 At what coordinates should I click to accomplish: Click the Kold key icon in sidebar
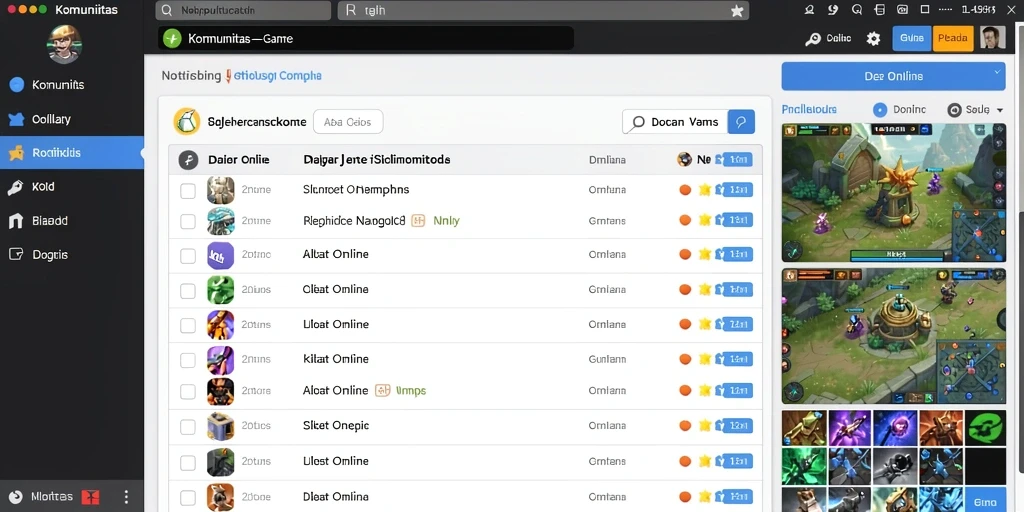pyautogui.click(x=16, y=187)
